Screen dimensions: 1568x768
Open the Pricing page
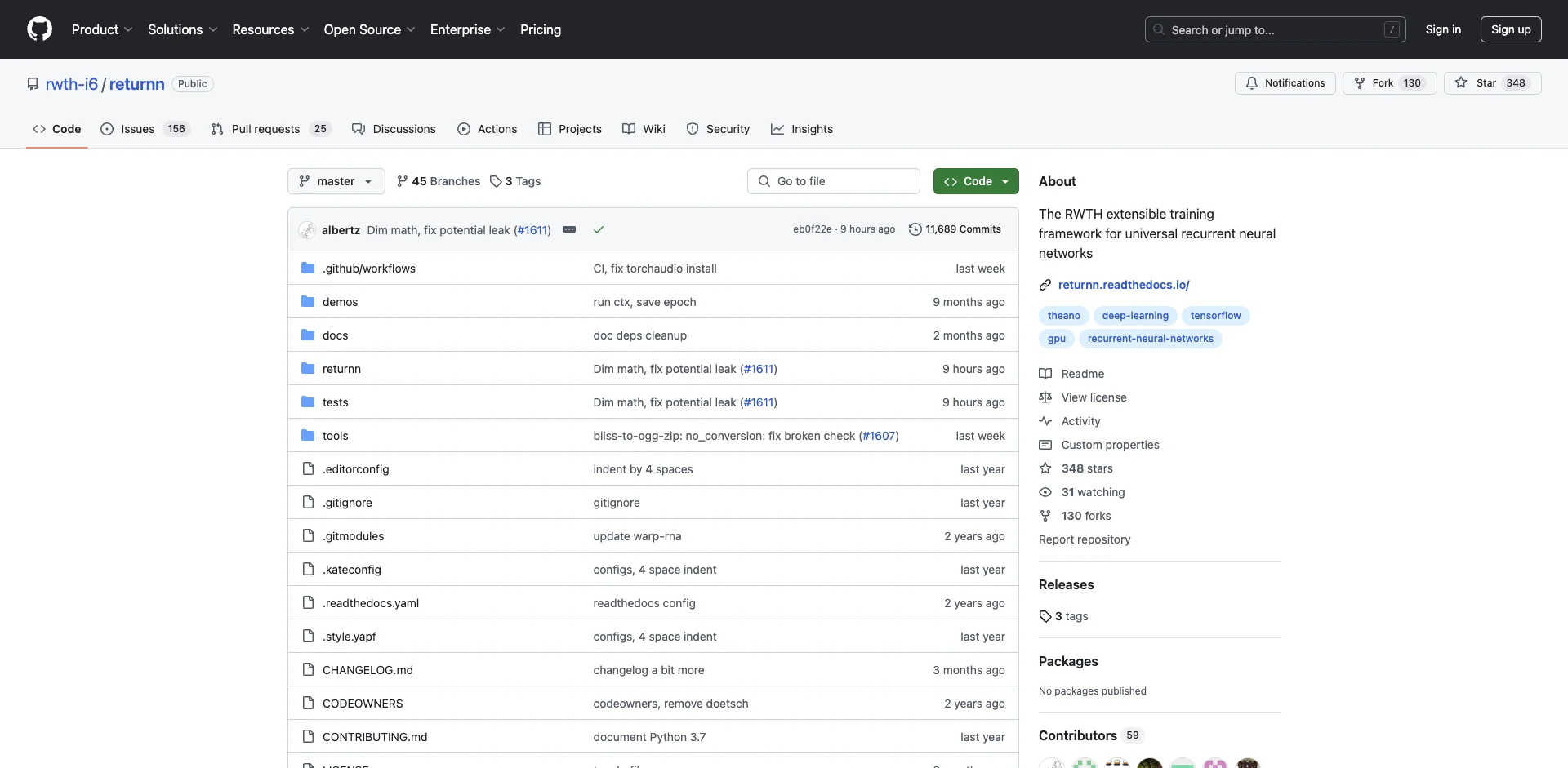[541, 29]
